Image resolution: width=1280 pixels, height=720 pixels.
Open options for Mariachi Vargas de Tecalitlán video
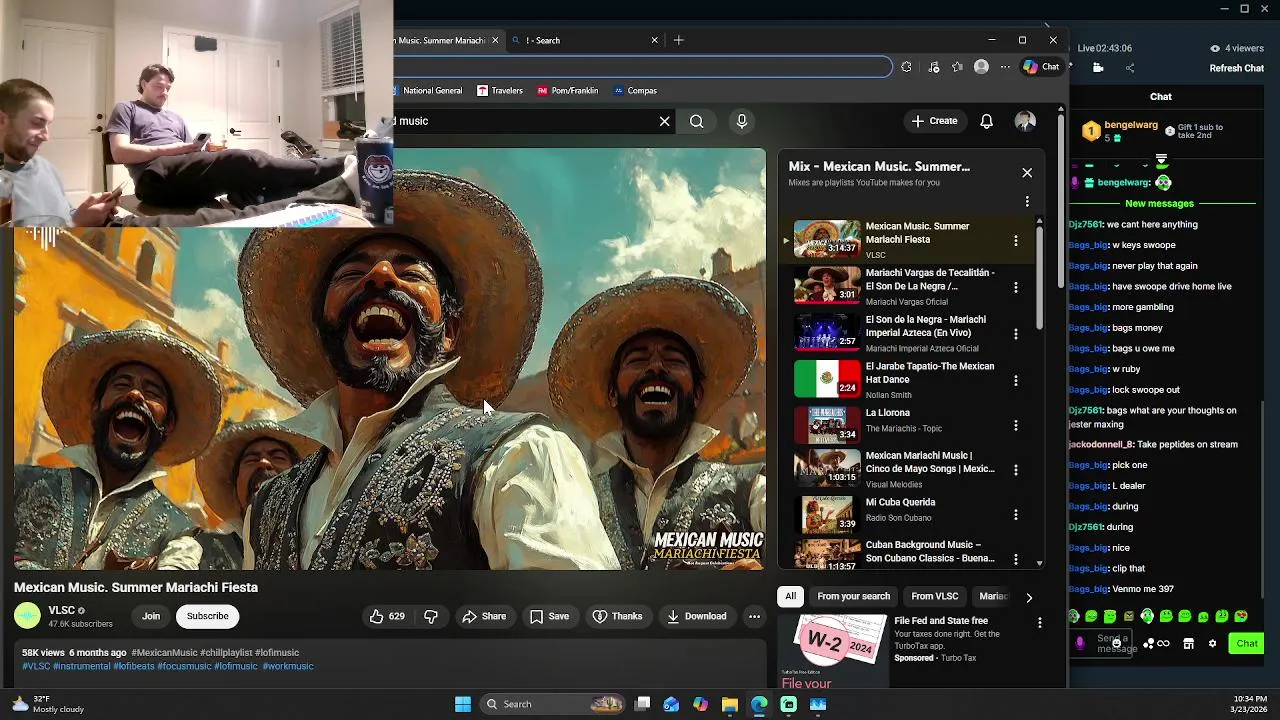(x=1015, y=287)
